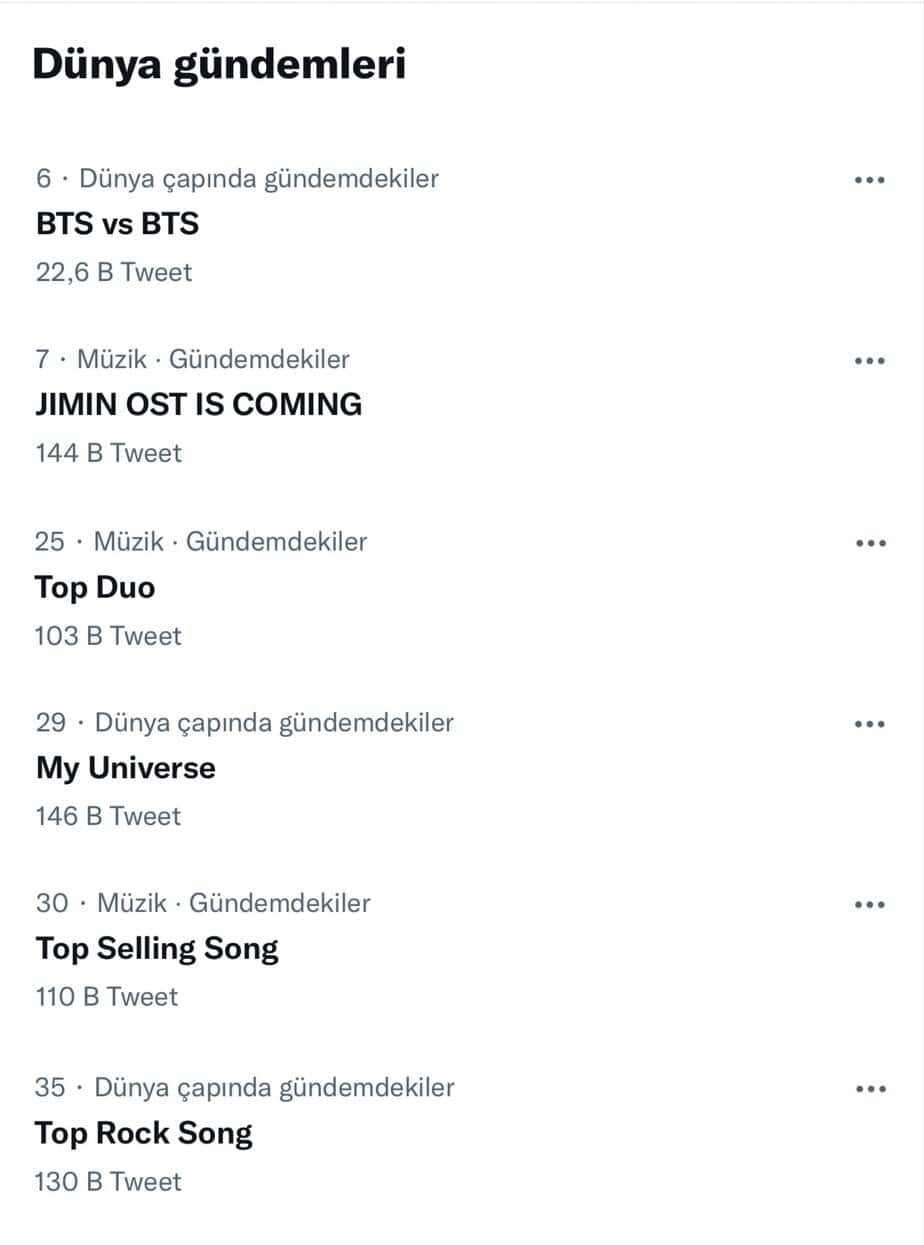Open more options for My Universe trend
This screenshot has height=1245, width=924.
point(869,724)
